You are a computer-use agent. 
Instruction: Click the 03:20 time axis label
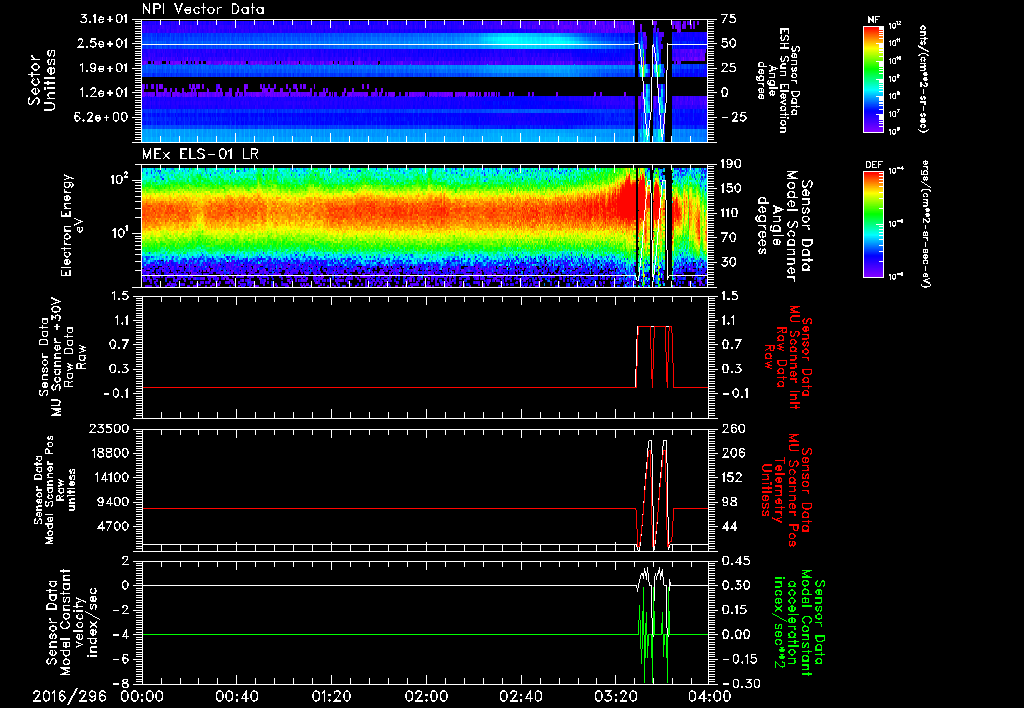616,696
